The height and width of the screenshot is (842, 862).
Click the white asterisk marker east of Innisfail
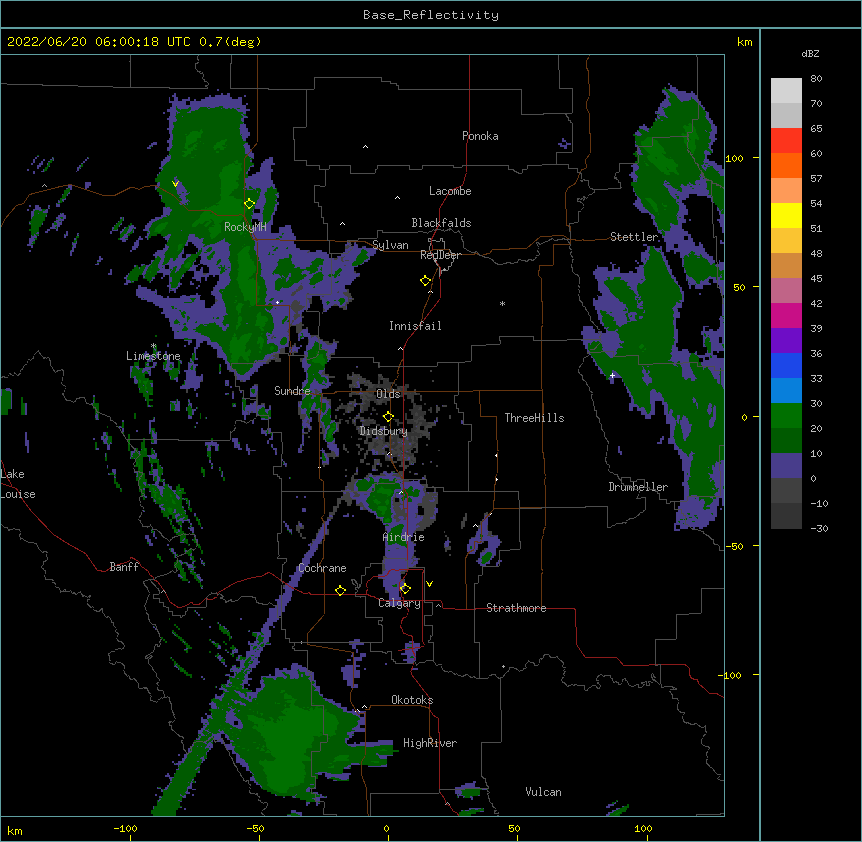pos(502,303)
